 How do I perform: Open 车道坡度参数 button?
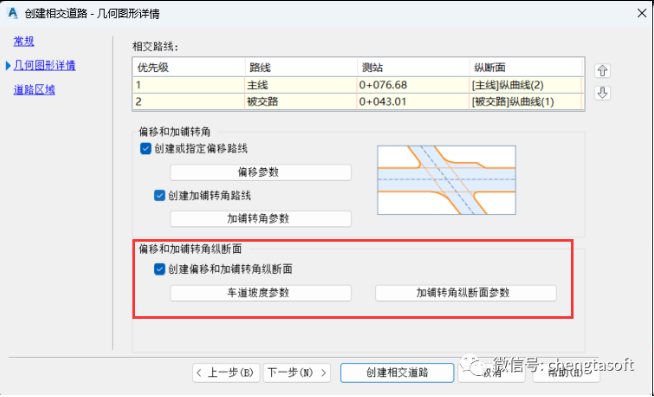click(261, 293)
